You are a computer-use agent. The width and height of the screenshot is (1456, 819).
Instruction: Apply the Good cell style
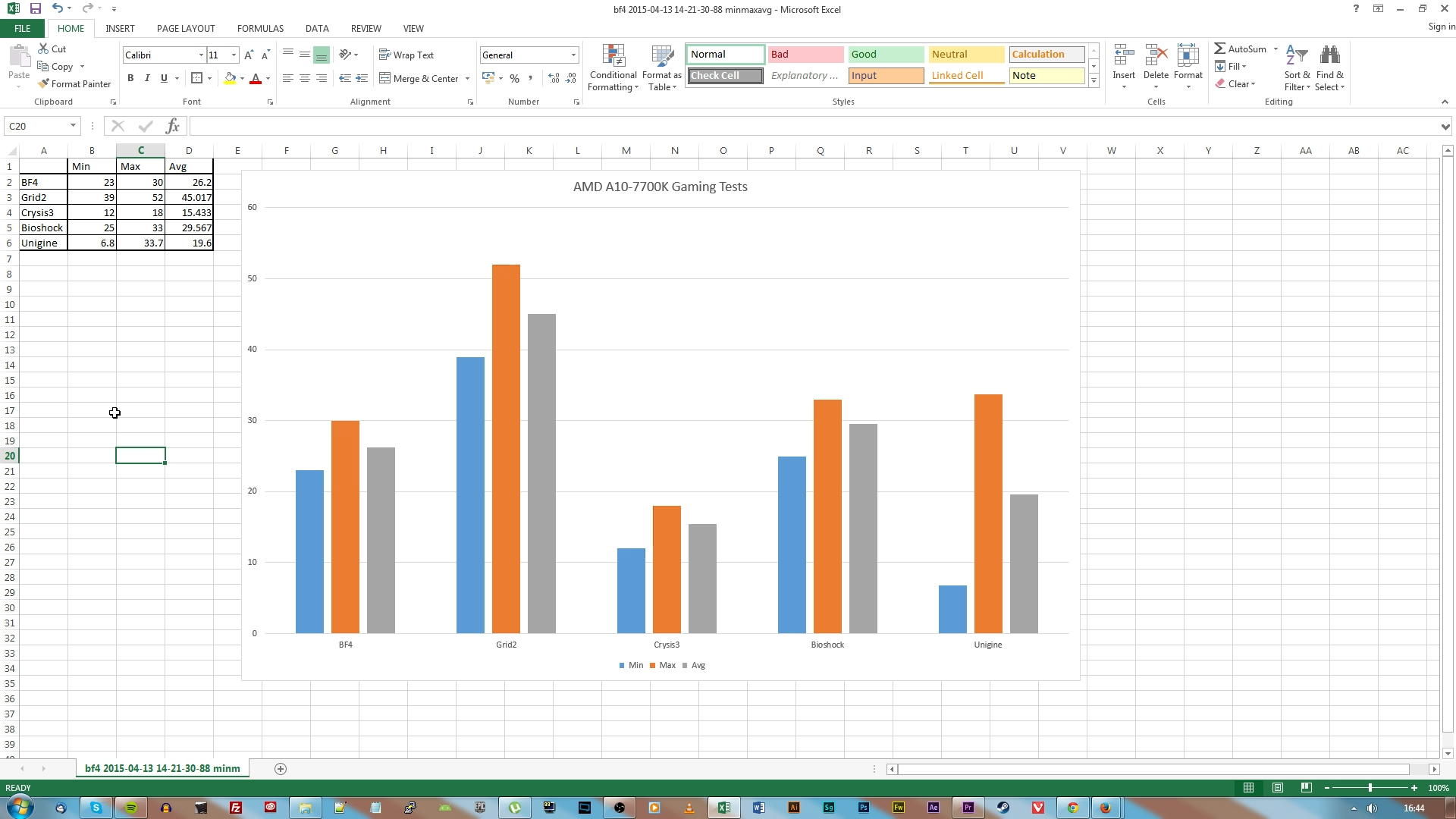click(x=885, y=54)
